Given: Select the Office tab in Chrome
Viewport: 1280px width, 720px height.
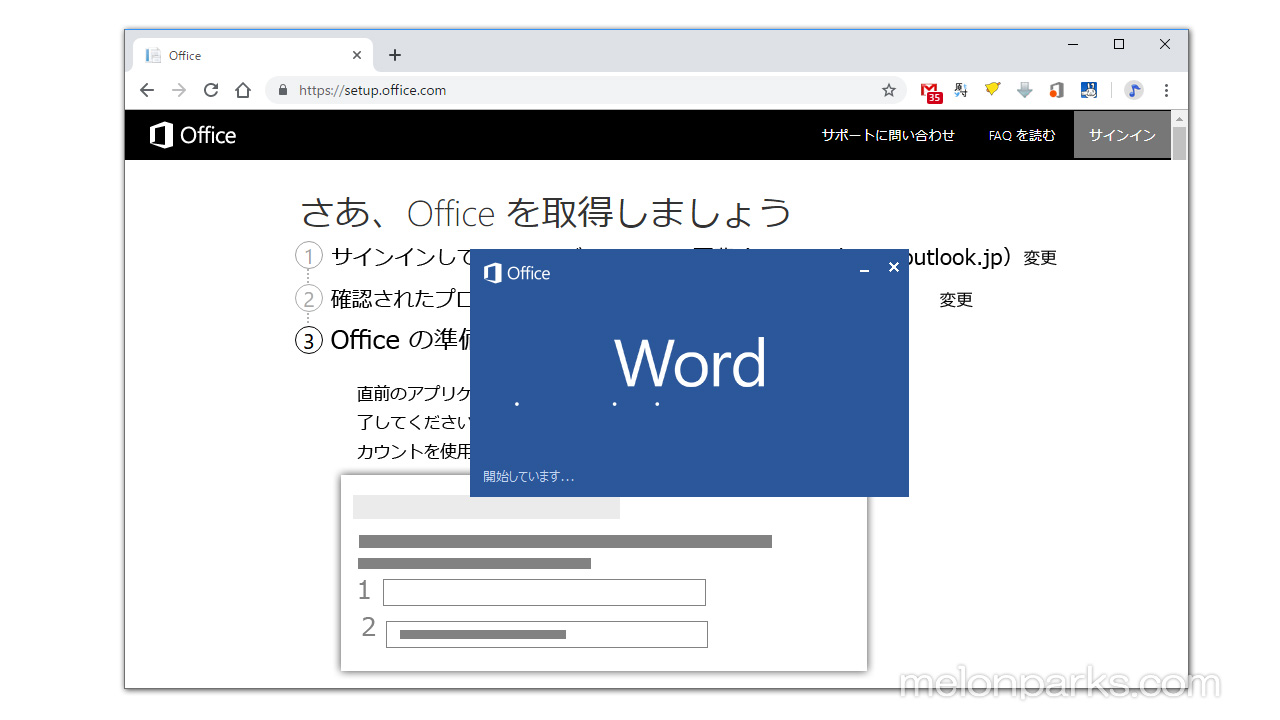Looking at the screenshot, I should (x=254, y=55).
